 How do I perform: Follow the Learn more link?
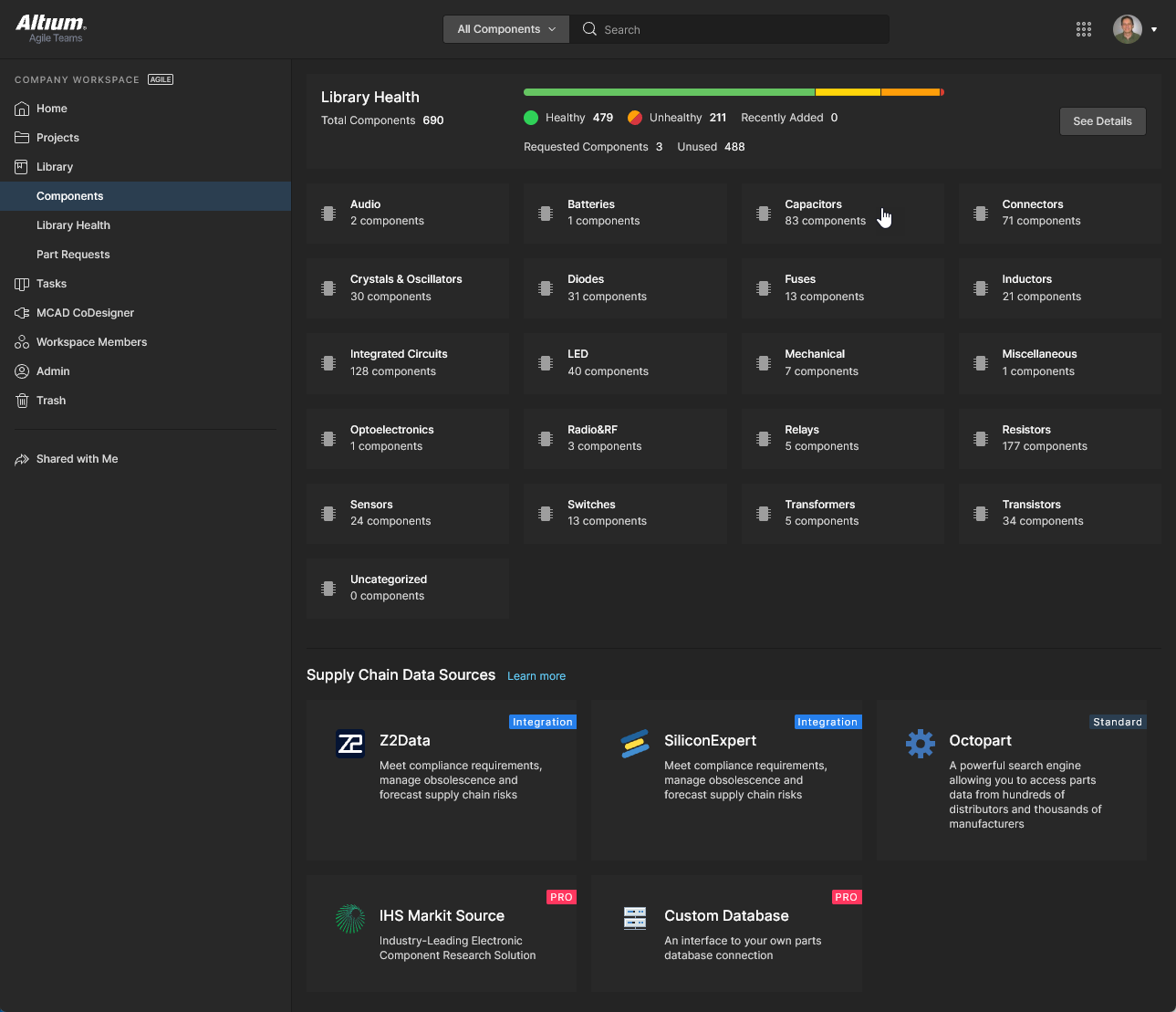pos(536,676)
